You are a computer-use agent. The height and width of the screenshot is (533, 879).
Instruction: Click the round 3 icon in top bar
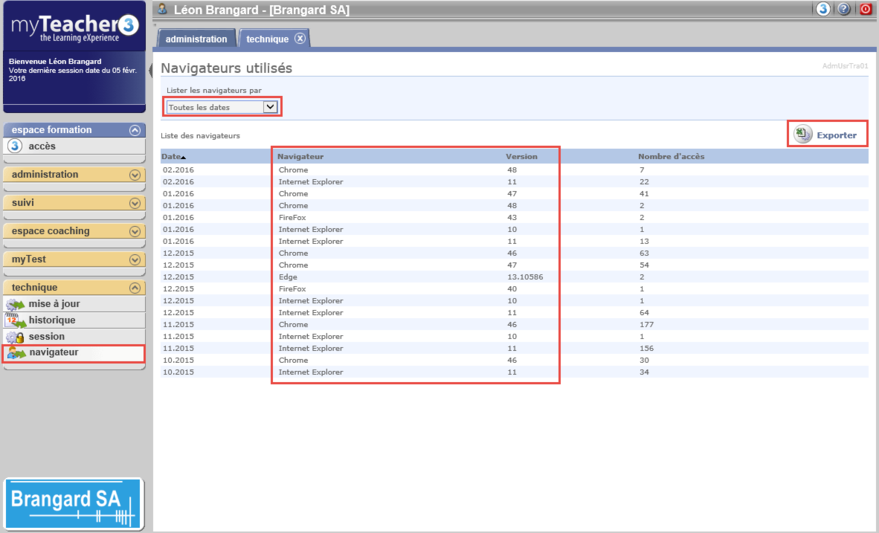[823, 9]
